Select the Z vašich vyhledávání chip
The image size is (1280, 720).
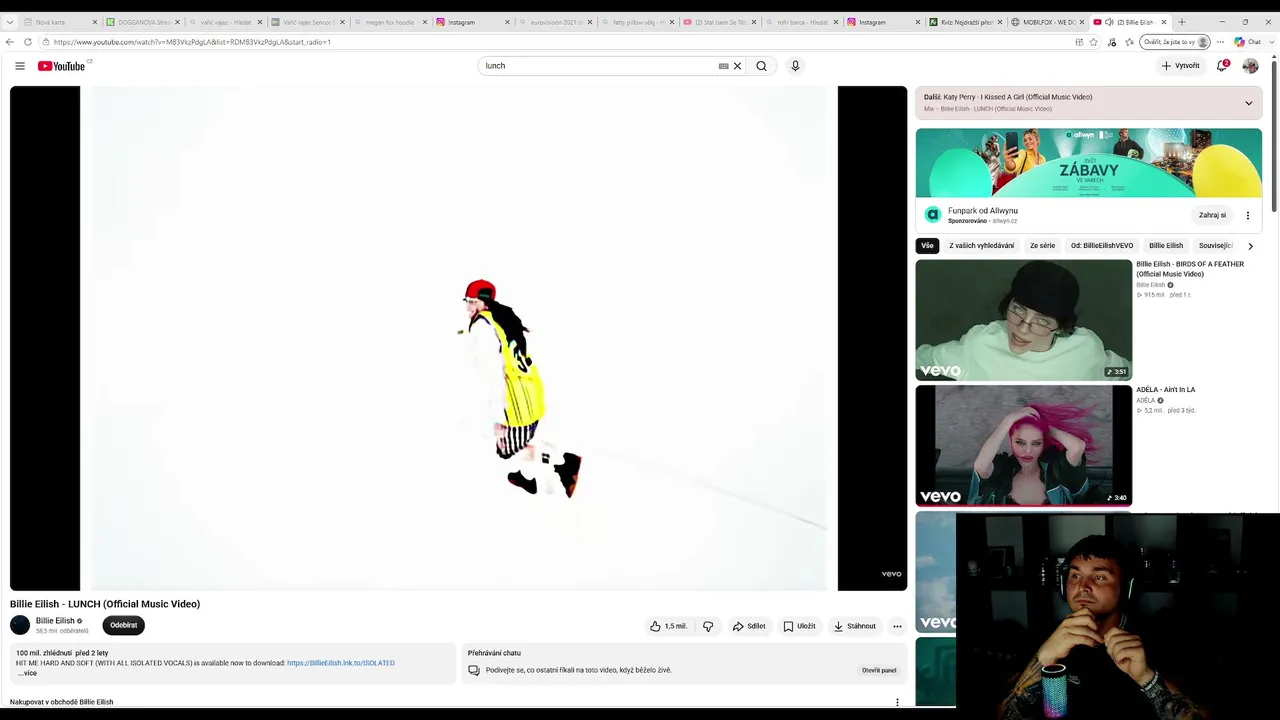point(981,246)
